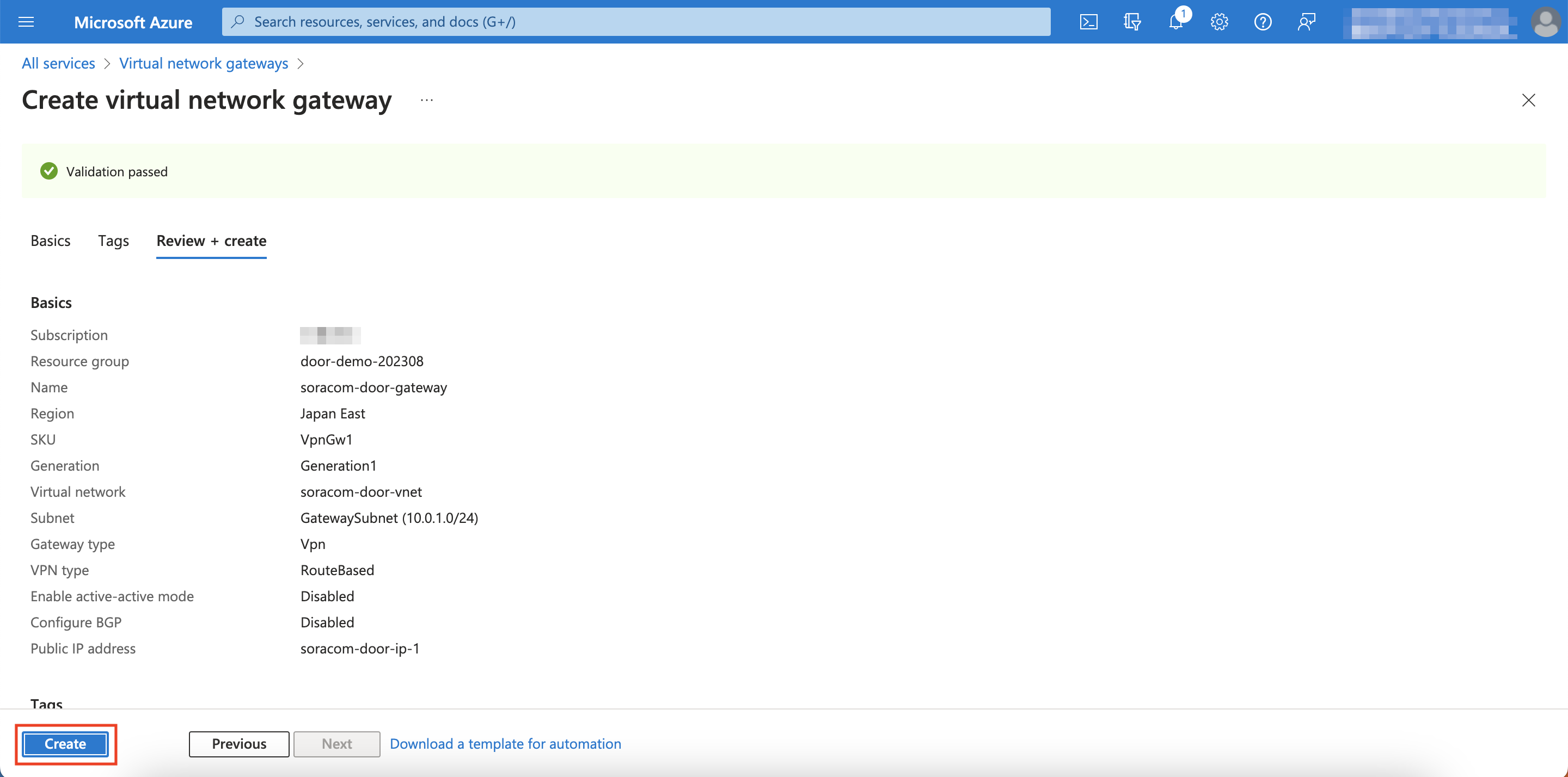Switch to the Basics tab
The image size is (1568, 777).
[x=51, y=241]
